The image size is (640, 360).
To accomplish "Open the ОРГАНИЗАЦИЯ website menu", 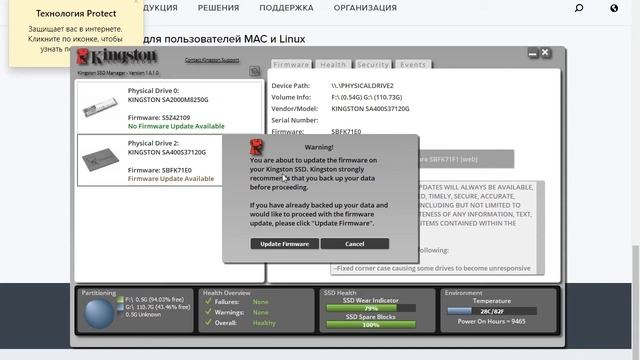I will (365, 8).
